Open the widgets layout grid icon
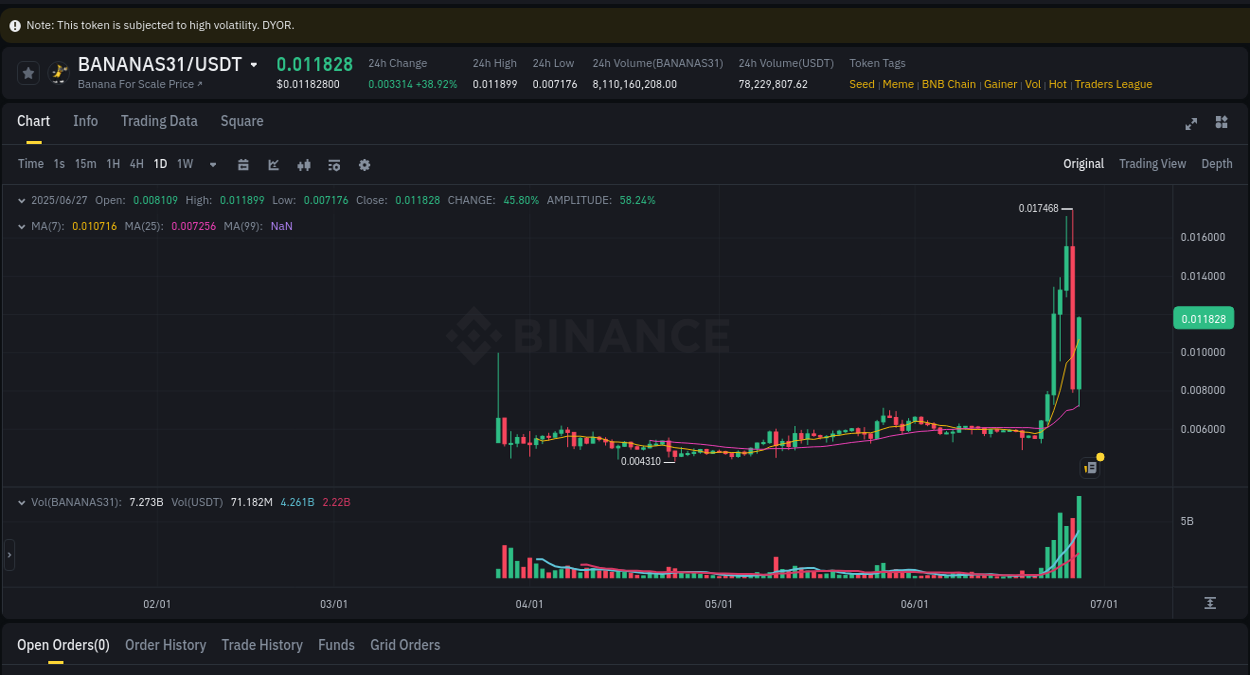1250x675 pixels. [x=1221, y=122]
